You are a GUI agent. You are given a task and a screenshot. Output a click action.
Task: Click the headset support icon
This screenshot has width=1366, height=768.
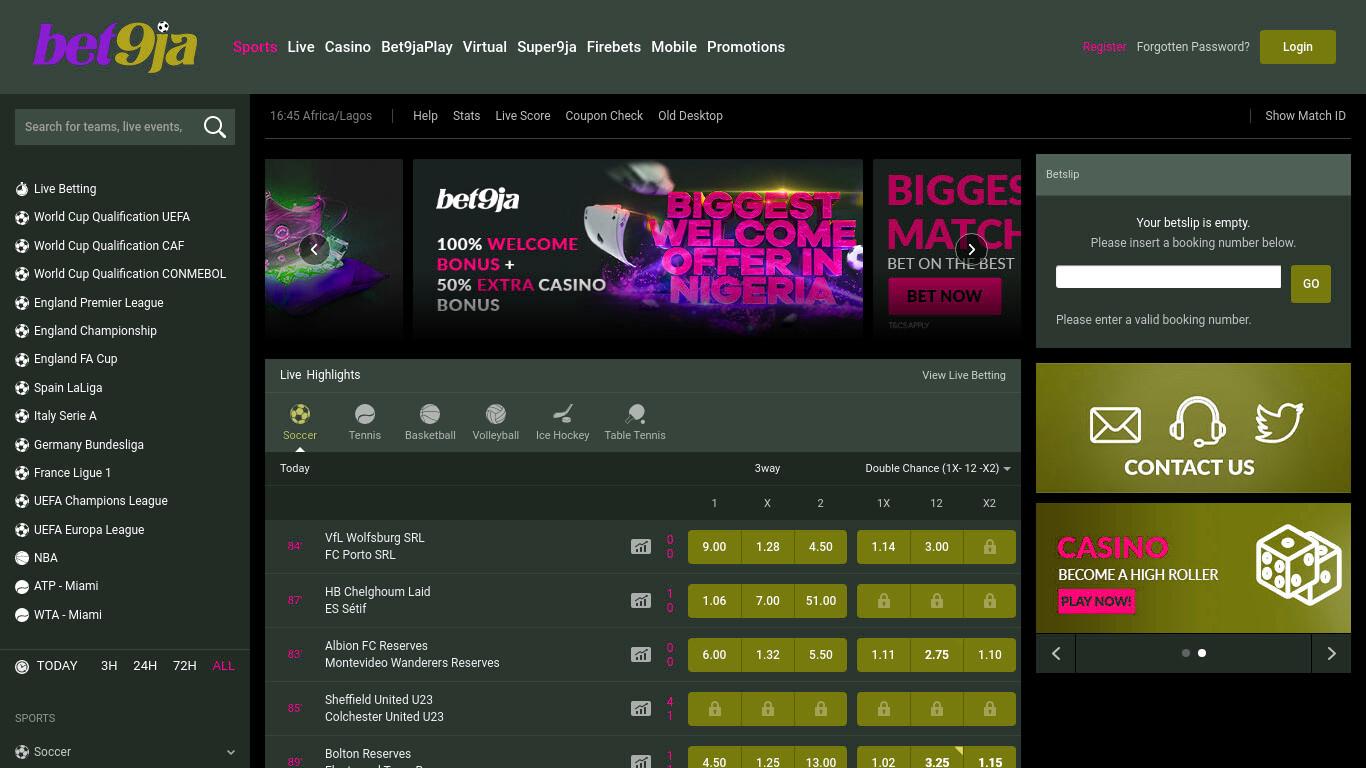(x=1197, y=421)
